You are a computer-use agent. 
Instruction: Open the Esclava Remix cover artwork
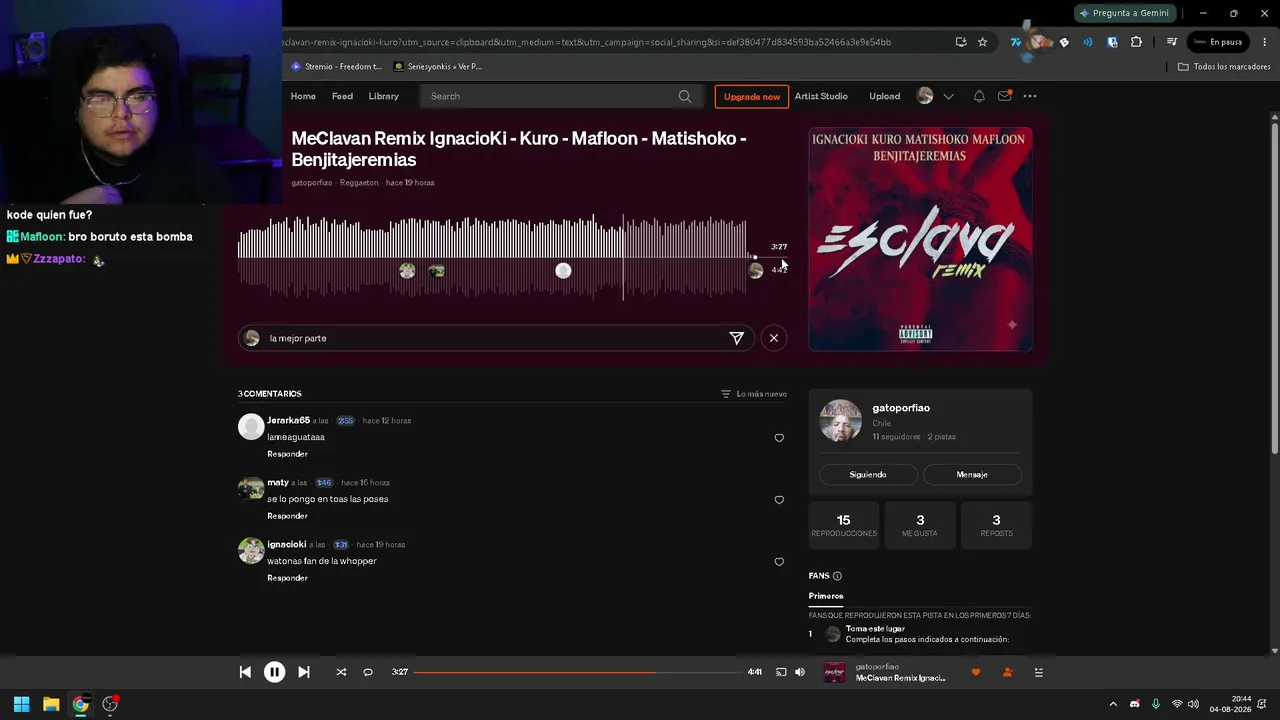point(920,239)
